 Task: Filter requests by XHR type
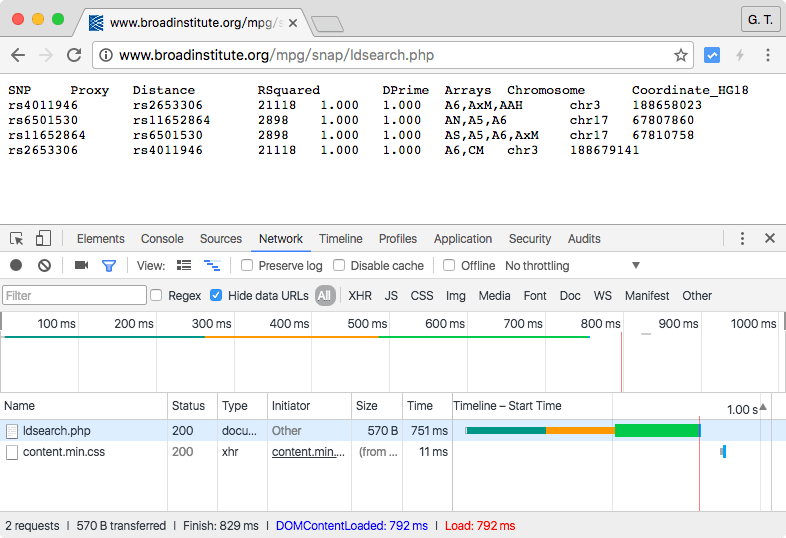point(360,296)
